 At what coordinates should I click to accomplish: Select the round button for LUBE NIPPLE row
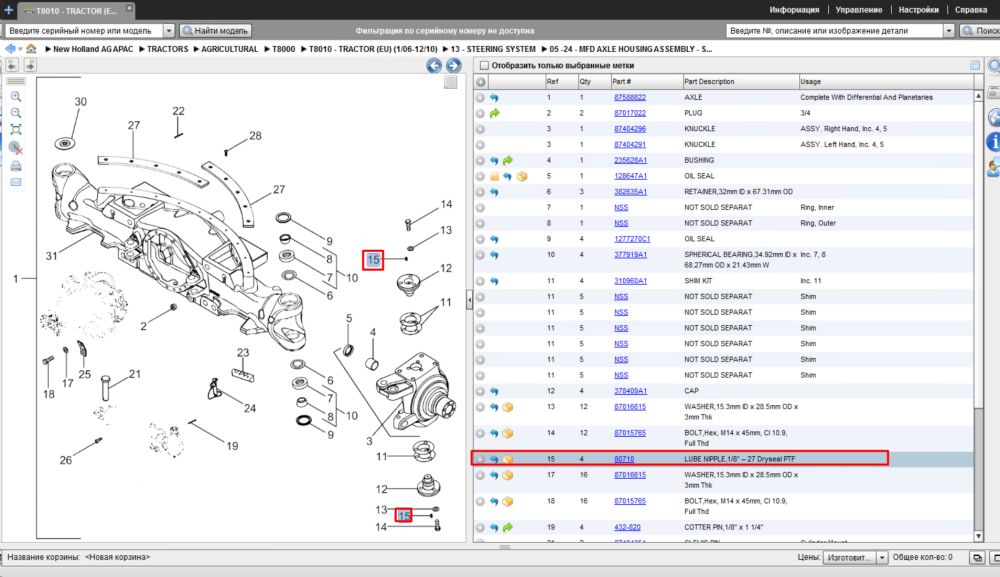pyautogui.click(x=480, y=459)
